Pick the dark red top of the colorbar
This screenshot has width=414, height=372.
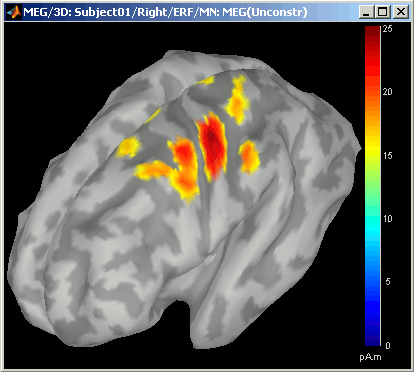(373, 33)
